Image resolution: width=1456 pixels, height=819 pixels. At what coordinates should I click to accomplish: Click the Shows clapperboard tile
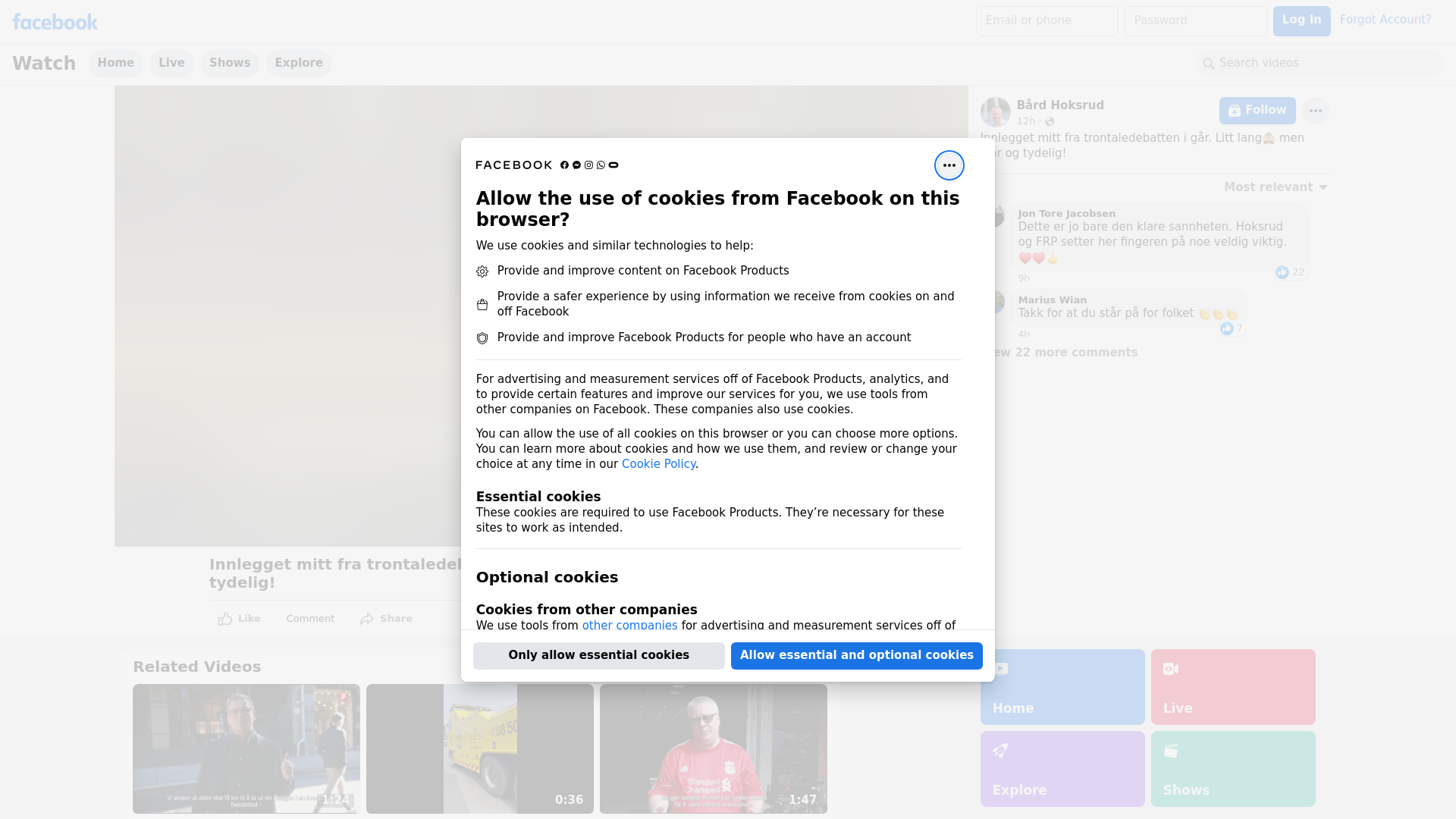point(1232,768)
